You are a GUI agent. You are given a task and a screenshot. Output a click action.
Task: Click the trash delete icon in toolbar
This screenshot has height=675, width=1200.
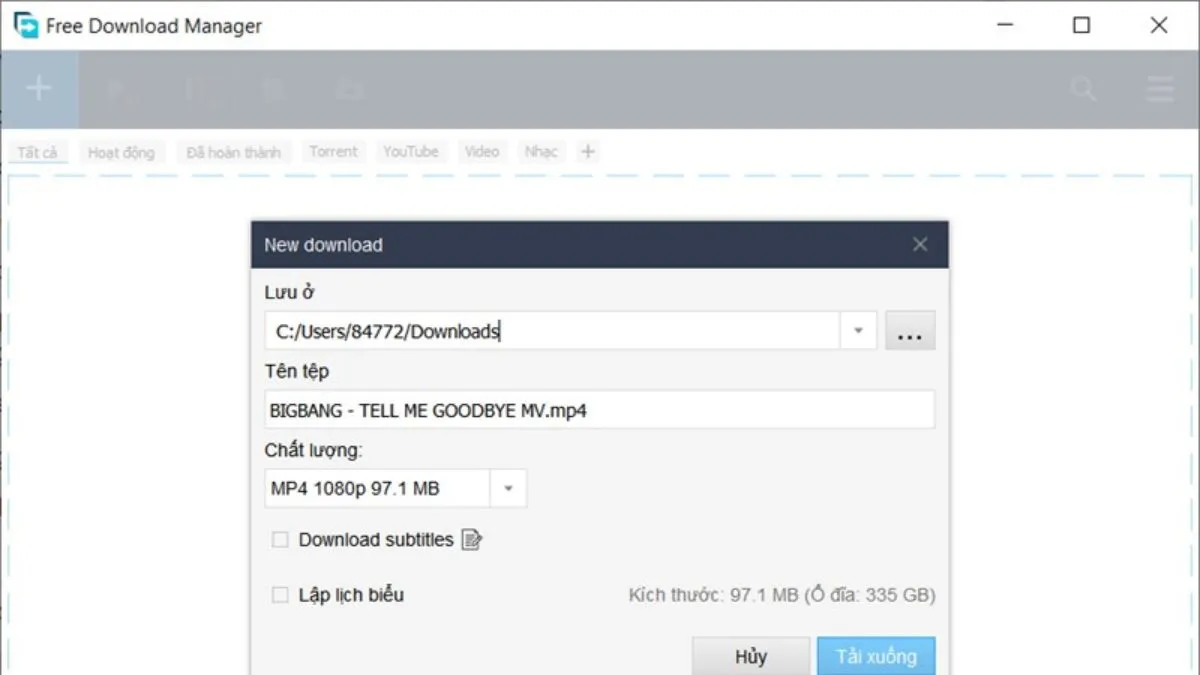tap(269, 89)
